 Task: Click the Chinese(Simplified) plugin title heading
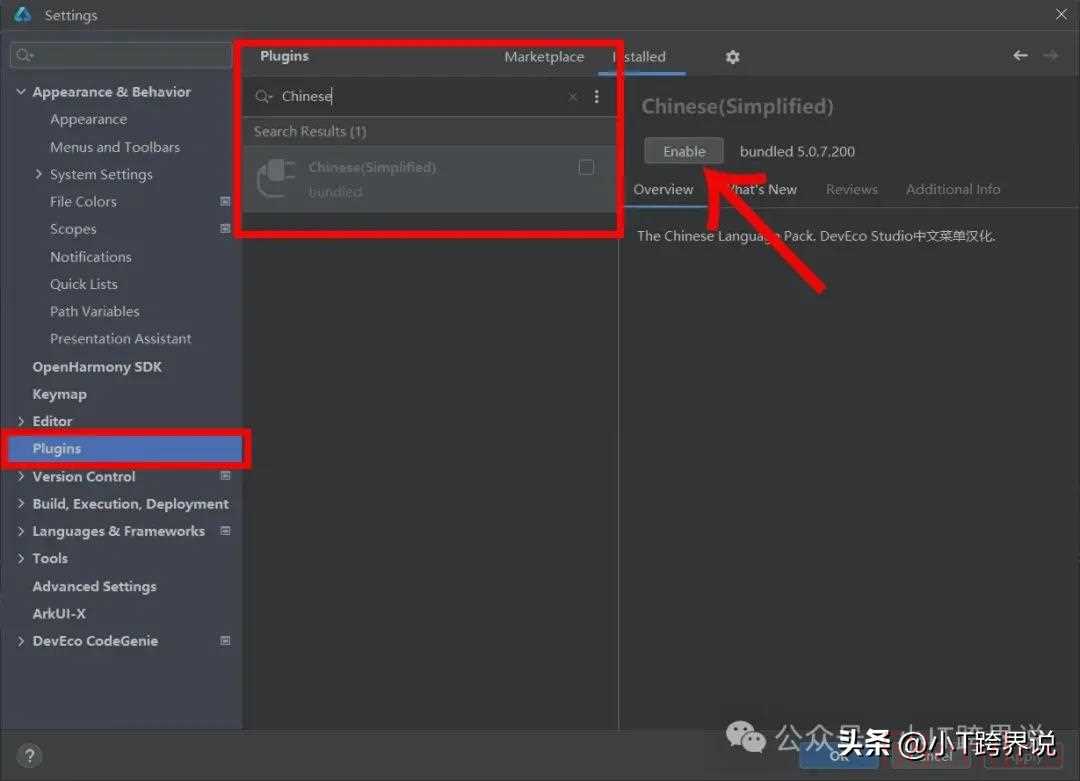click(737, 107)
